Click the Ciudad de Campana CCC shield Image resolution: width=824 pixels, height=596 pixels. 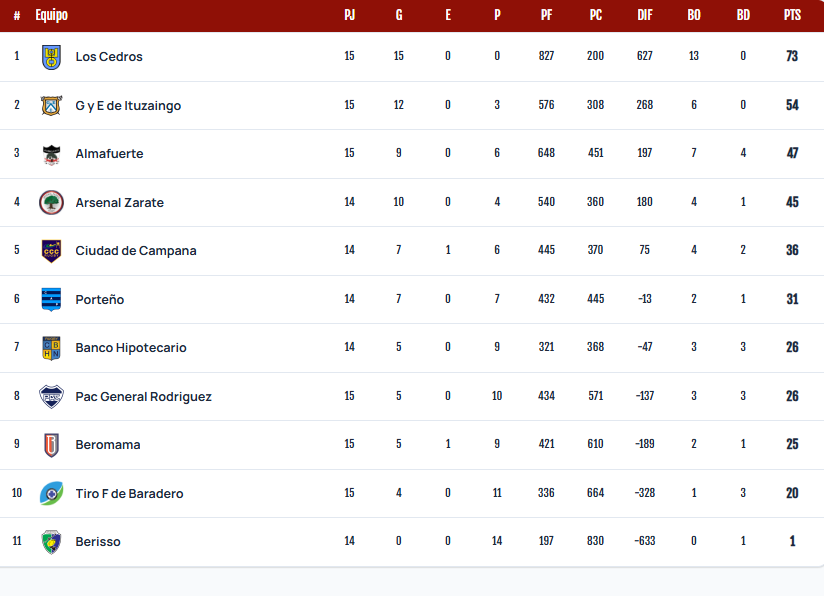pyautogui.click(x=52, y=251)
